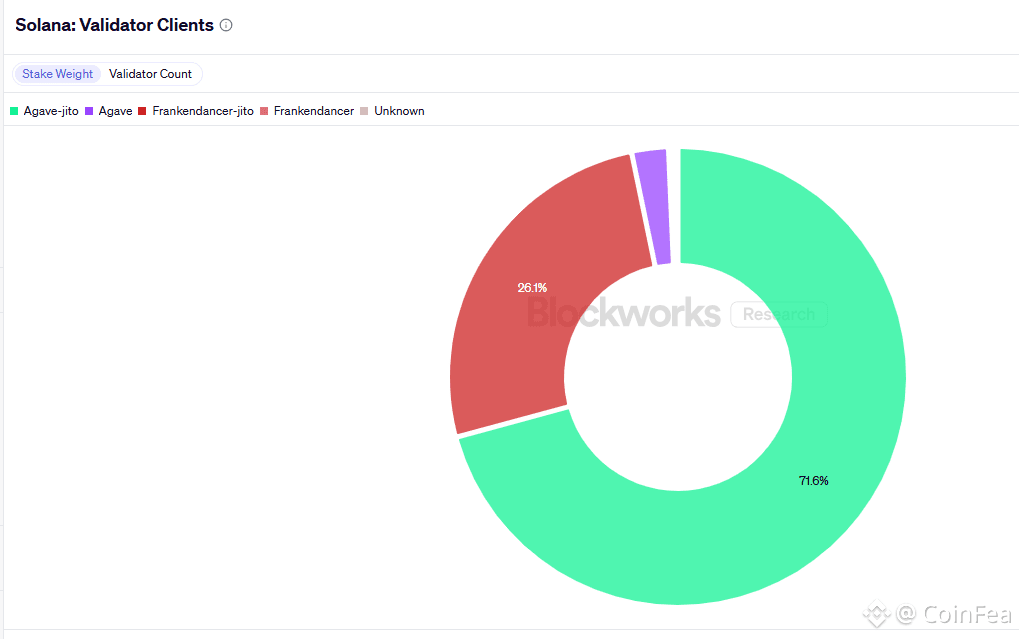
Task: Click the info icon beside Validator Clients title
Action: [x=226, y=25]
